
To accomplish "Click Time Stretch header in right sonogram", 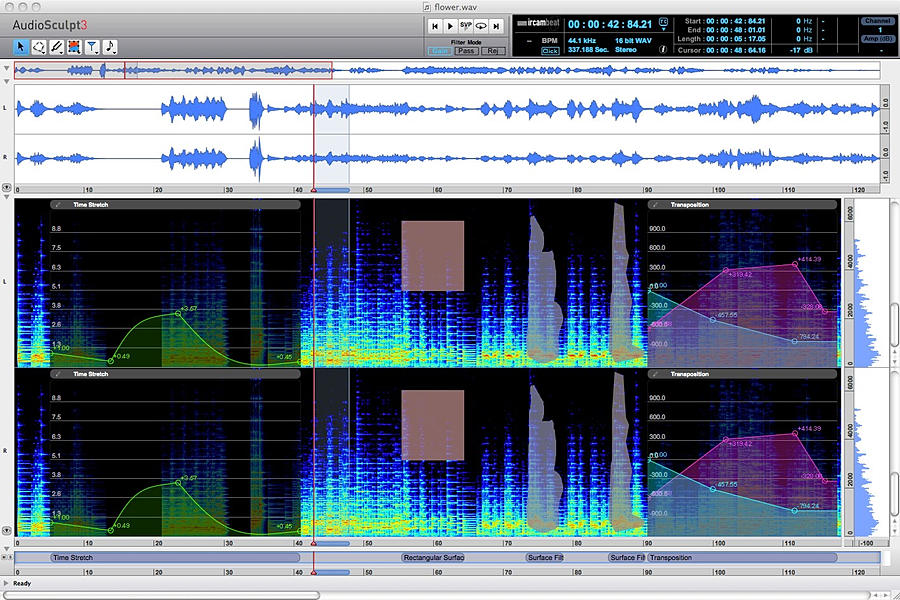I will (x=175, y=374).
